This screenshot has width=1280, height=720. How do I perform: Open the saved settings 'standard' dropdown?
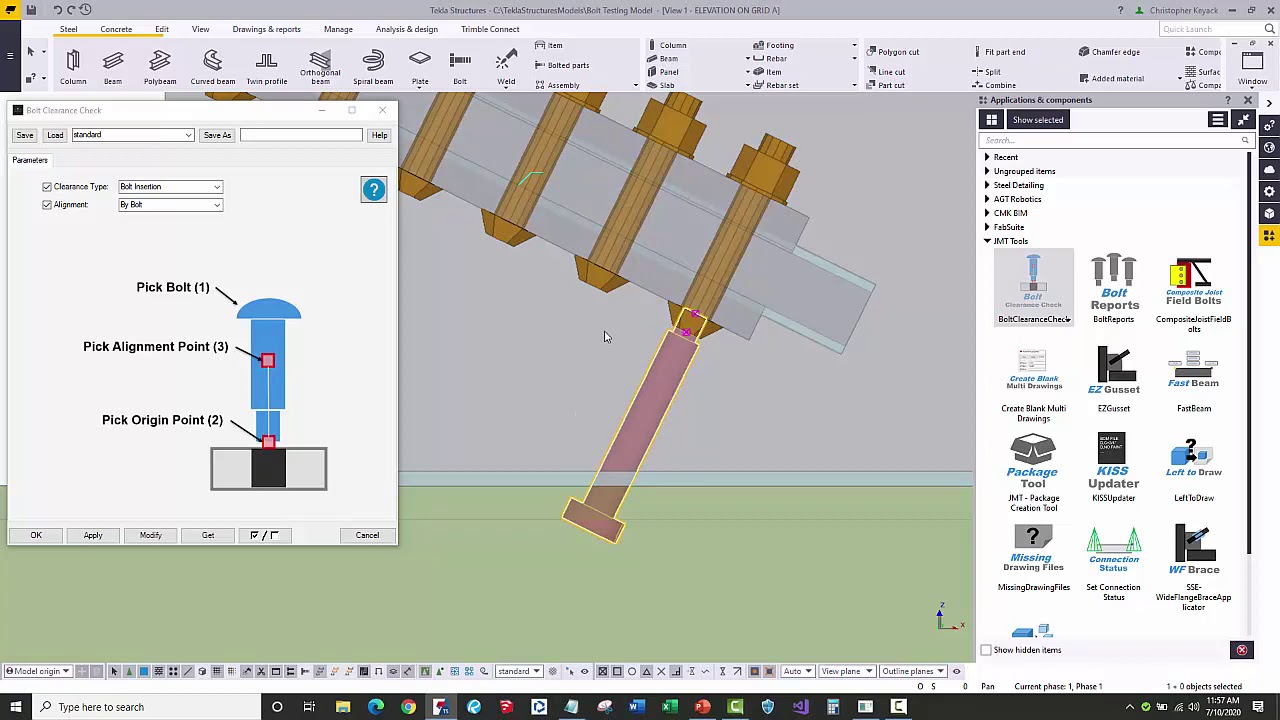click(132, 135)
